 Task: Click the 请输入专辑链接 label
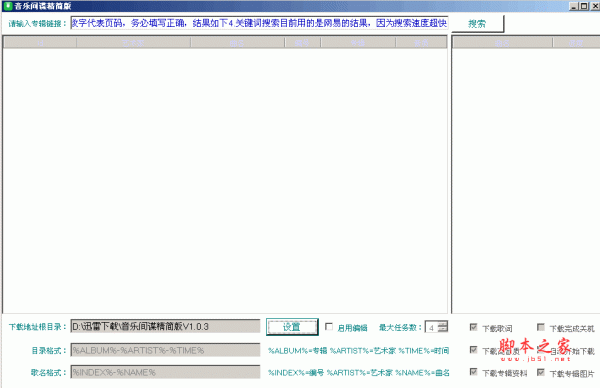click(x=38, y=24)
